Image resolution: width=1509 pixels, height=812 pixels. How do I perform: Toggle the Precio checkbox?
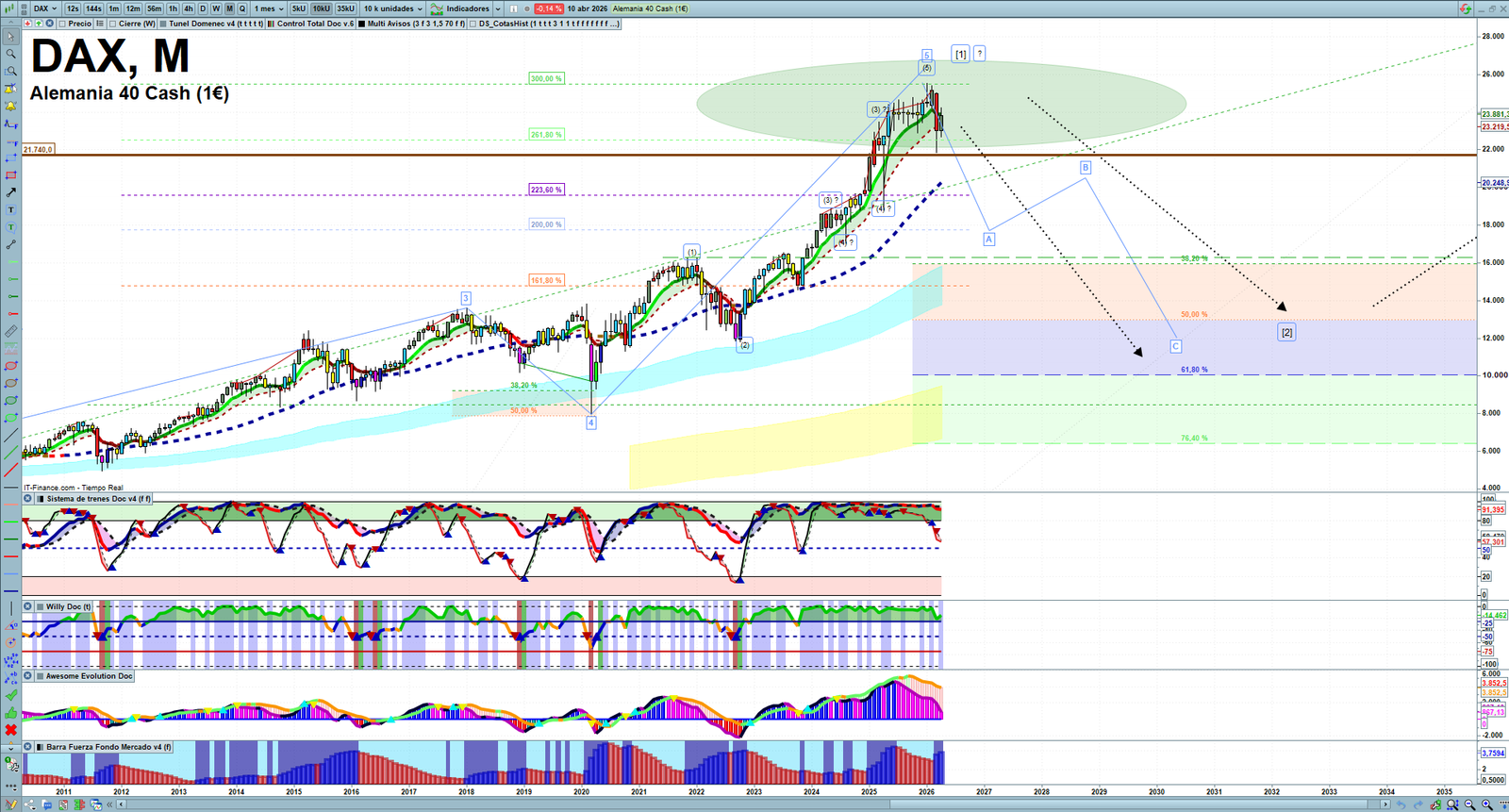62,24
